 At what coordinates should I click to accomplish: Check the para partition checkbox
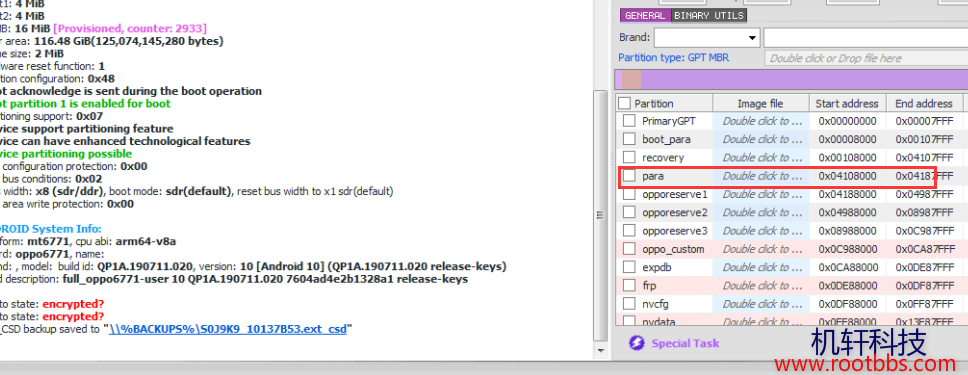629,176
